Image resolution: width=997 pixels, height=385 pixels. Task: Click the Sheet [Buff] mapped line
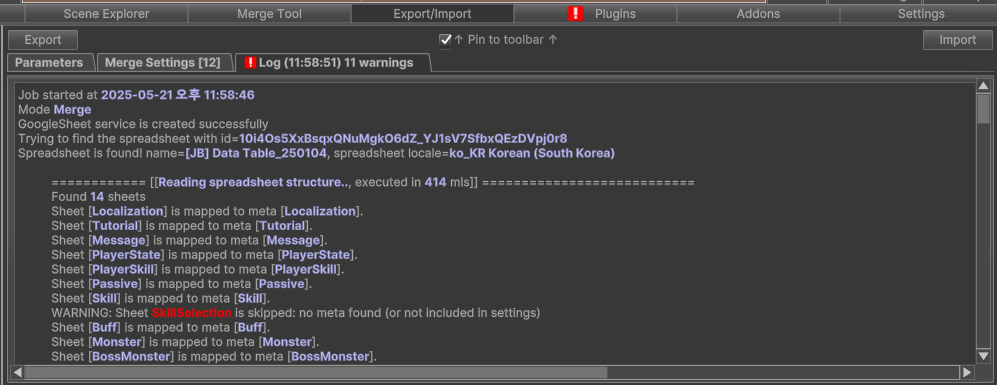click(161, 328)
